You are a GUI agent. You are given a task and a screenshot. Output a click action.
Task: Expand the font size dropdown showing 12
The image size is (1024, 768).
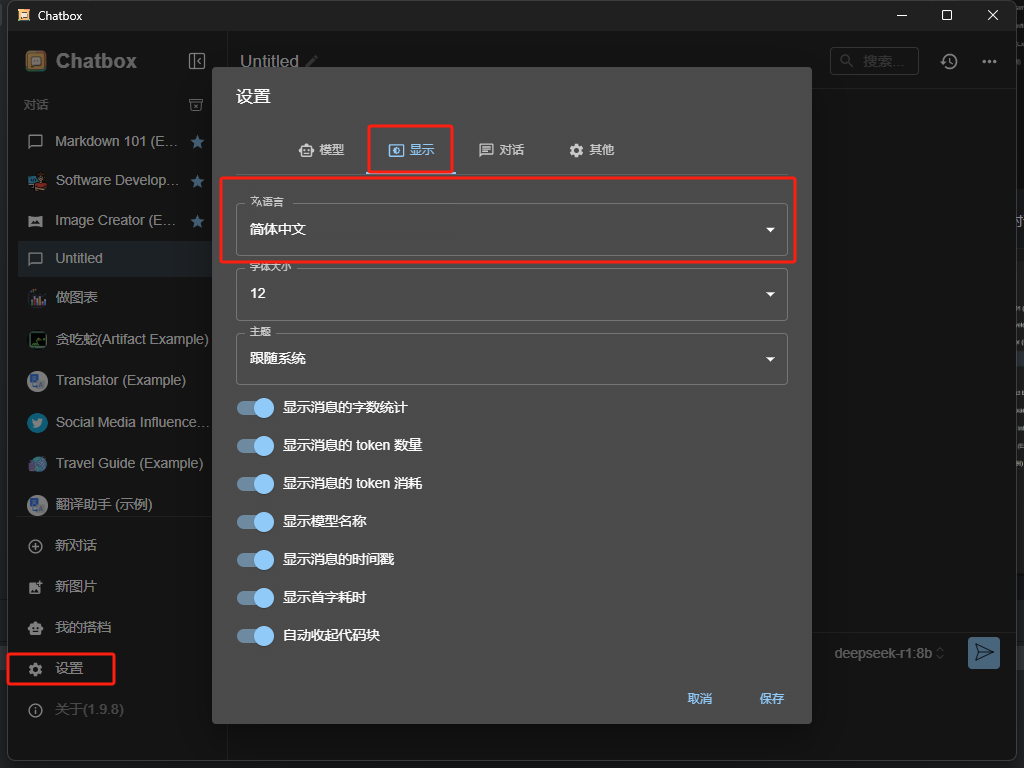click(x=511, y=294)
